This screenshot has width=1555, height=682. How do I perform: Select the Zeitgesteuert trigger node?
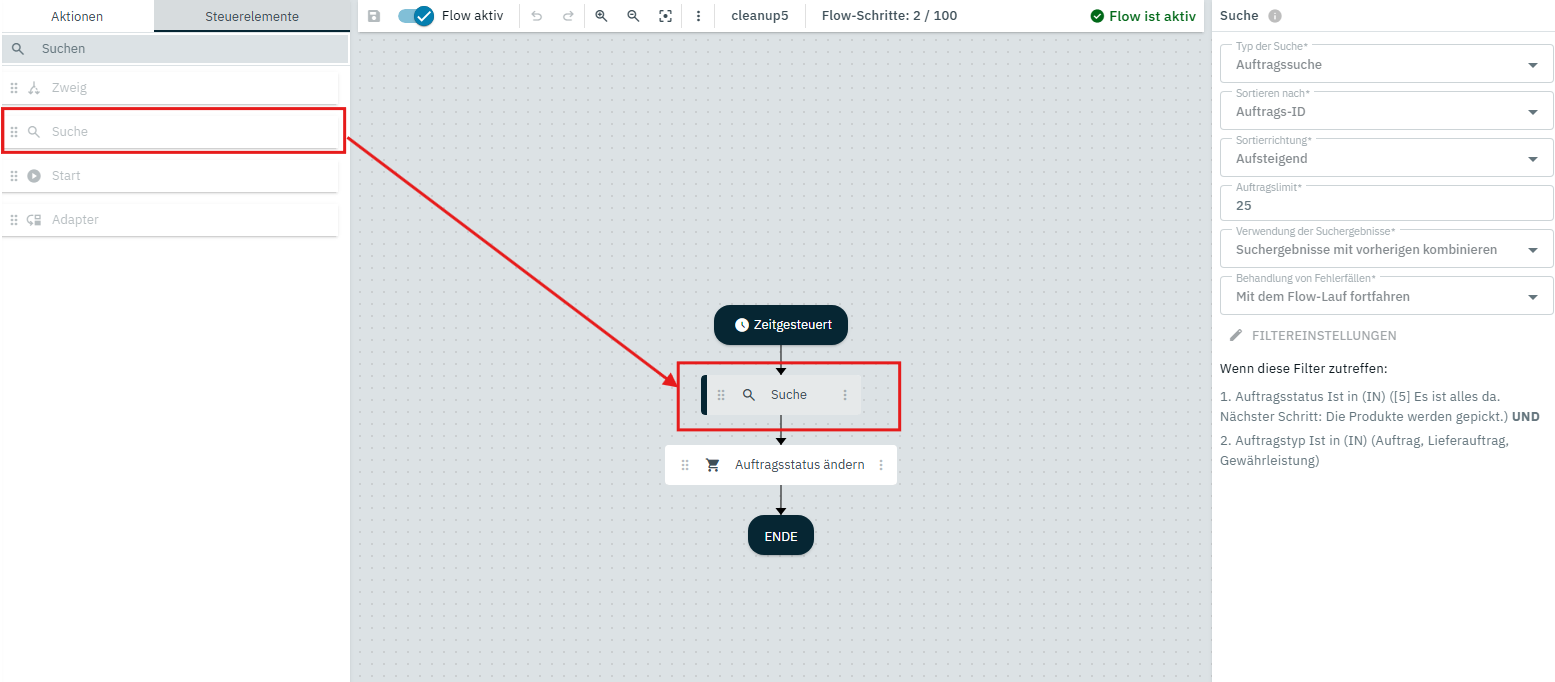pos(781,325)
